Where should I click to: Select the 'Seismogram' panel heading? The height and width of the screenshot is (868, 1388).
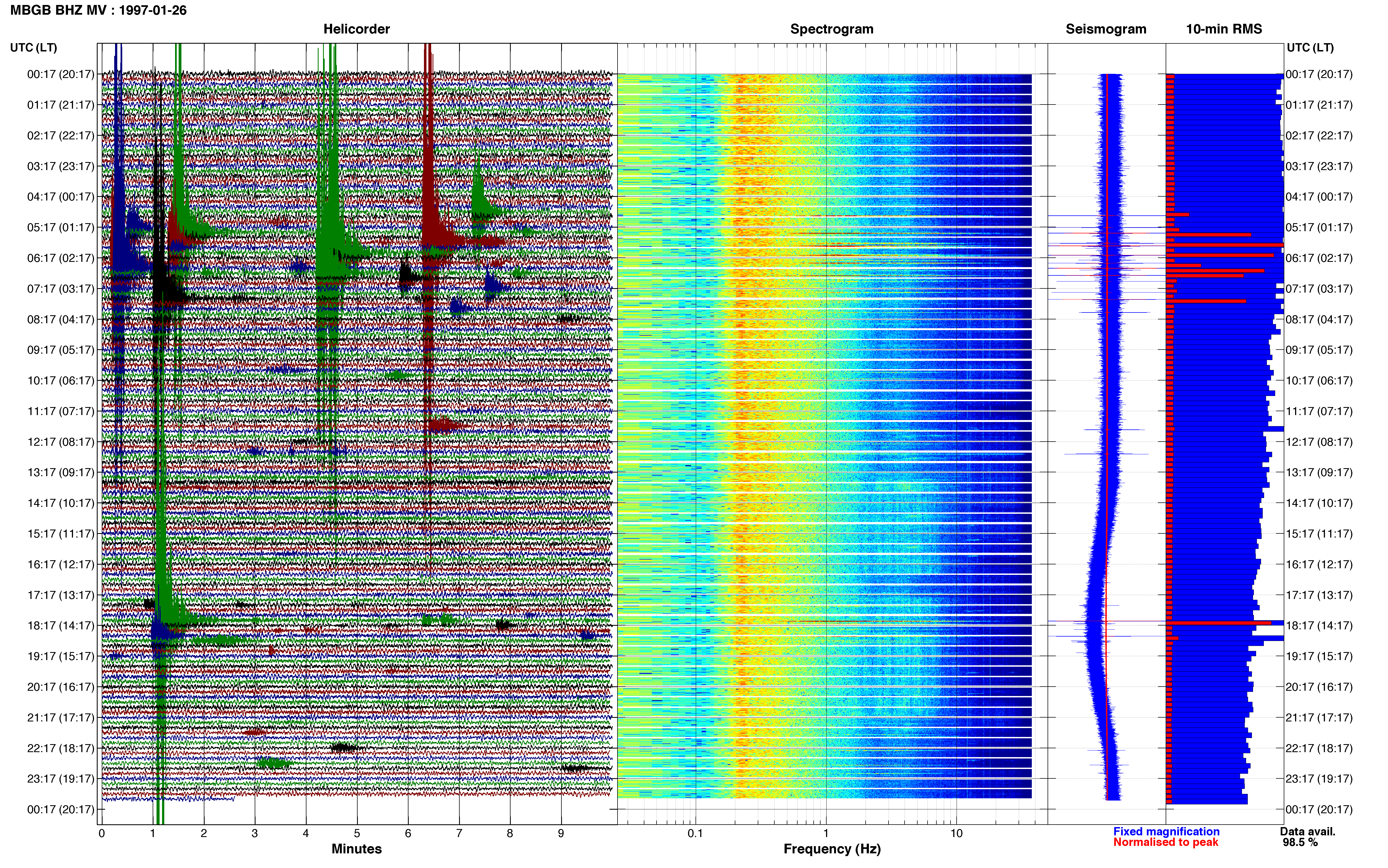point(1106,29)
